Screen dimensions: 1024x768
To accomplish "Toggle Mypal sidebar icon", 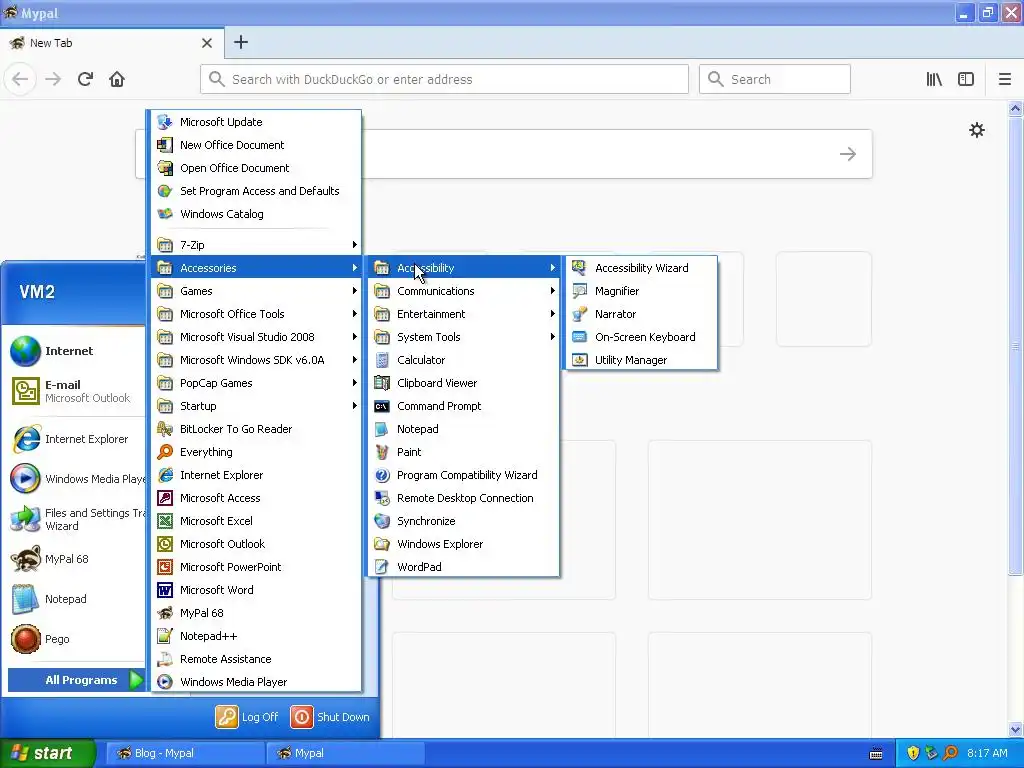I will pos(966,79).
